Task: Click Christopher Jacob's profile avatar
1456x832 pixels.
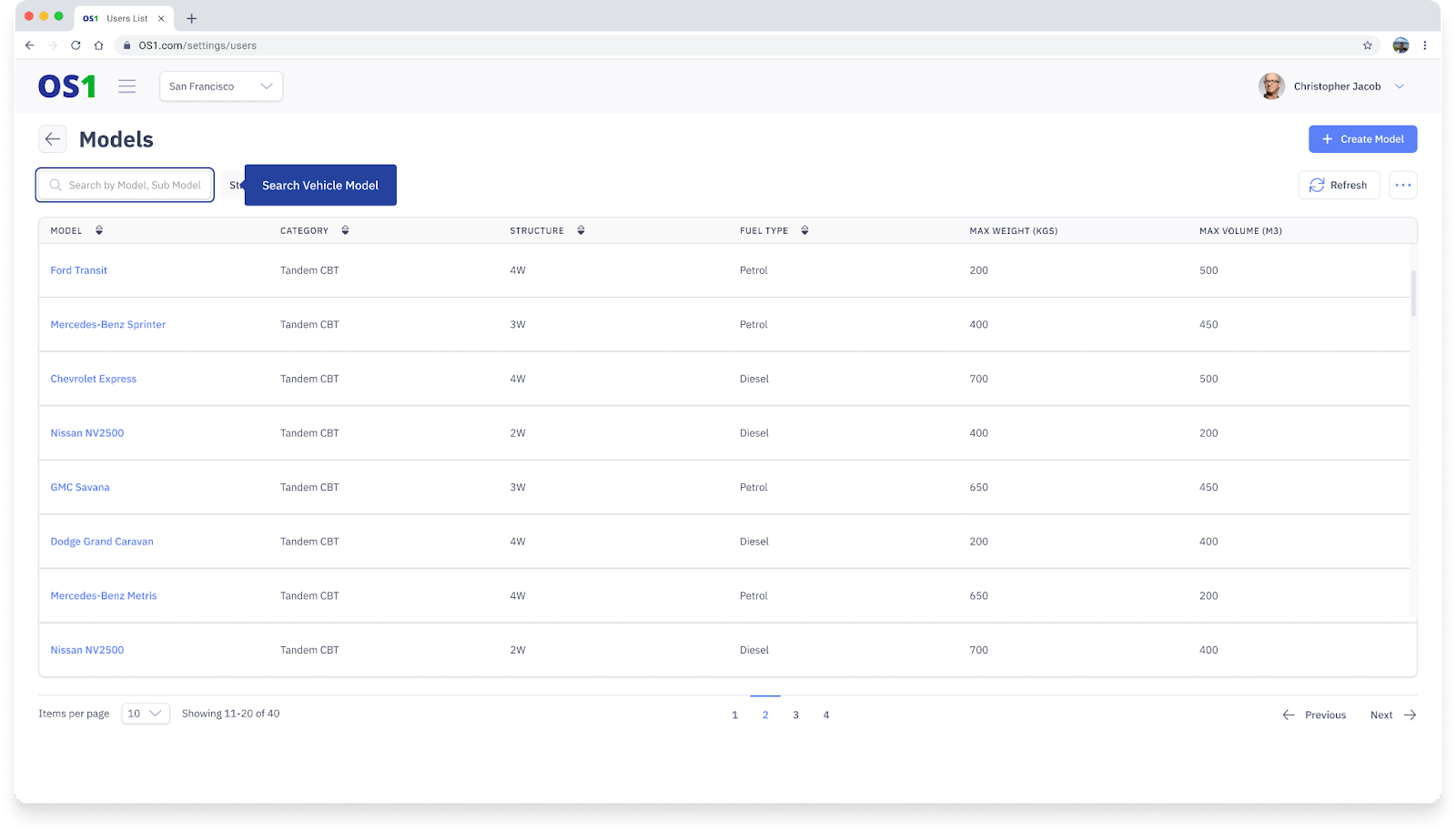Action: (x=1271, y=86)
